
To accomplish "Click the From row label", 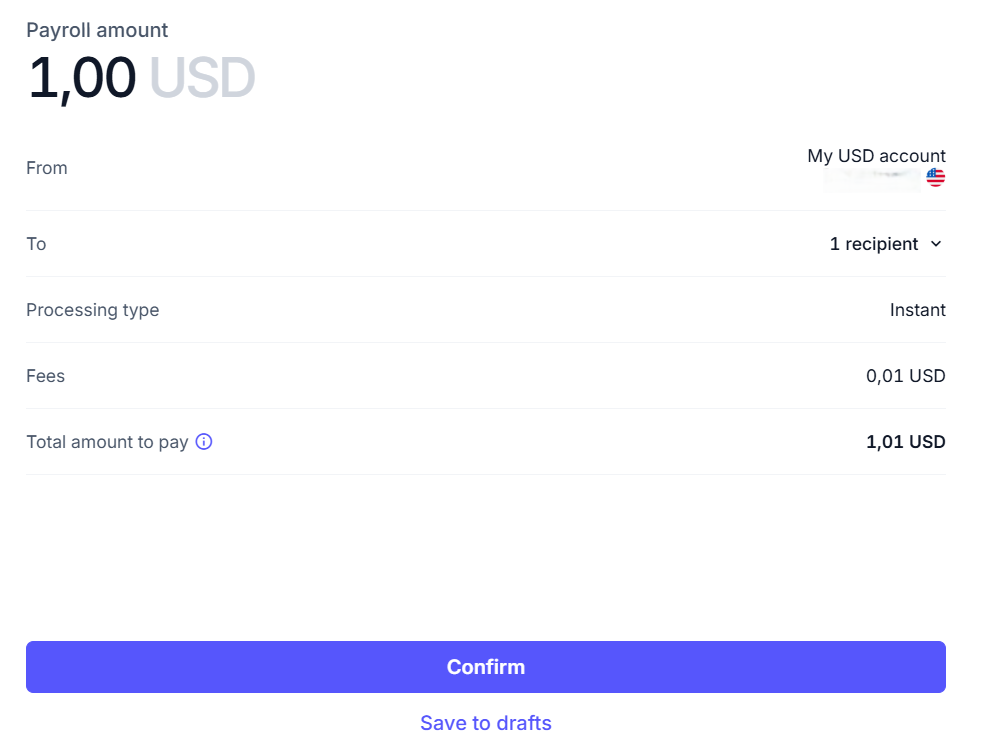I will 47,168.
